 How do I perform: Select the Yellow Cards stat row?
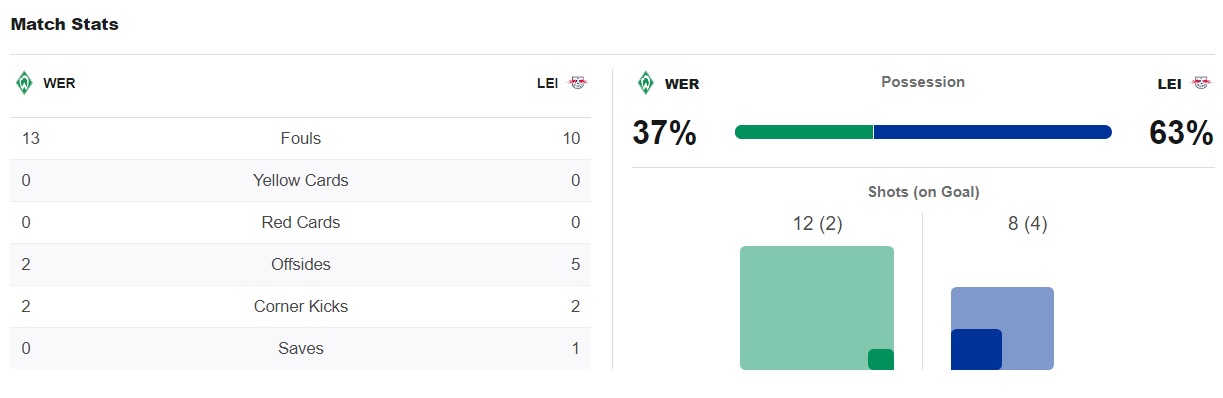click(300, 181)
